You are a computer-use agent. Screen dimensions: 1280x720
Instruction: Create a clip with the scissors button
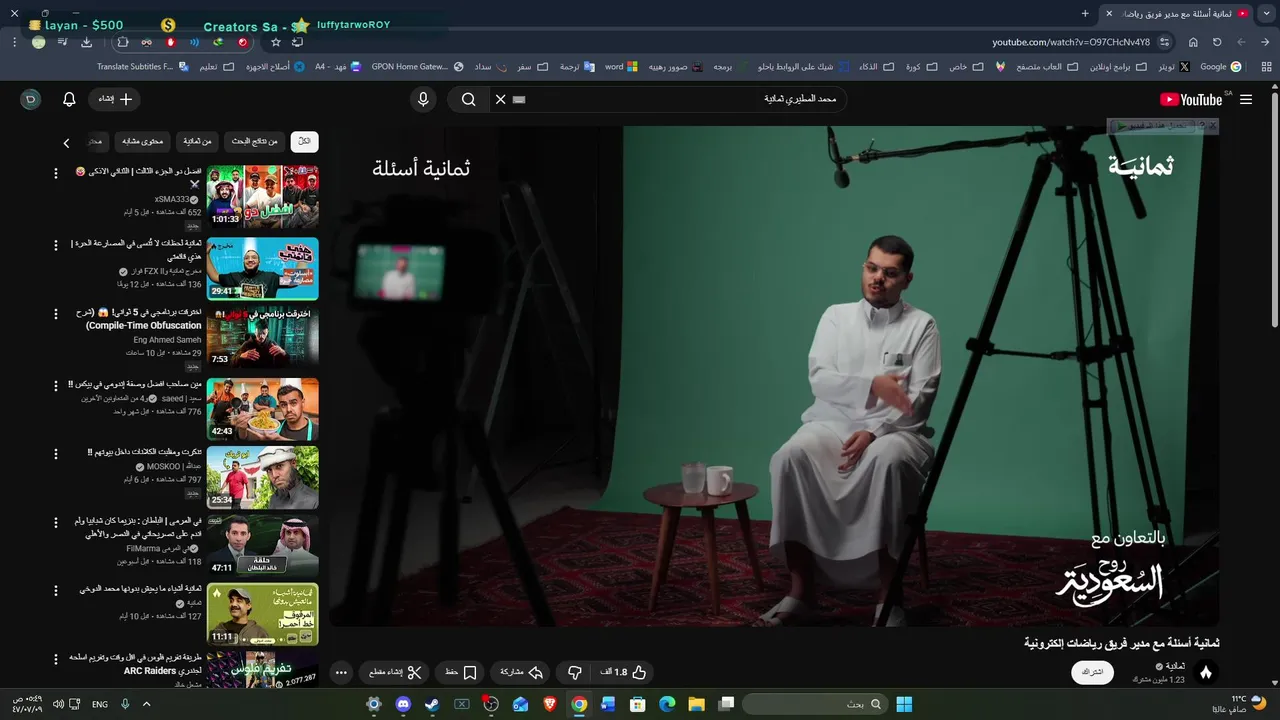[x=395, y=672]
